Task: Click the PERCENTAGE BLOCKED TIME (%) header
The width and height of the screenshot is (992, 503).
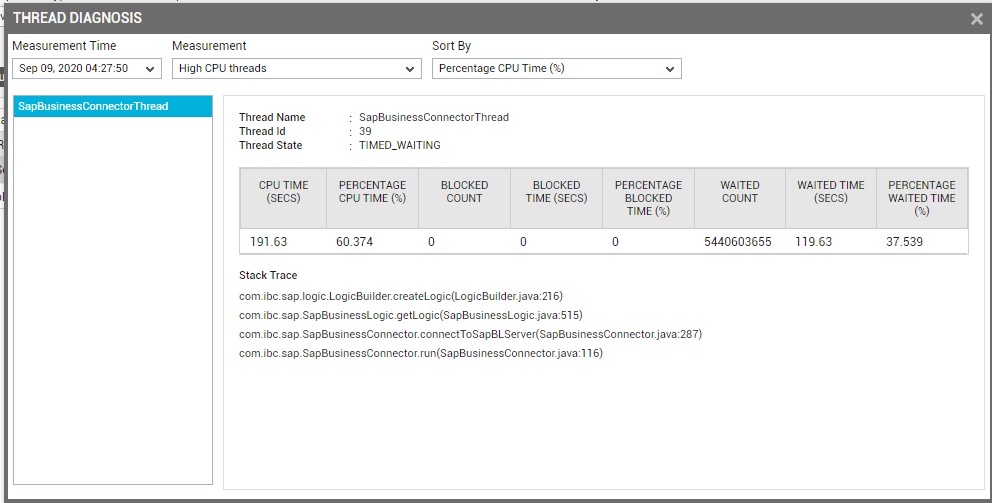Action: point(648,198)
